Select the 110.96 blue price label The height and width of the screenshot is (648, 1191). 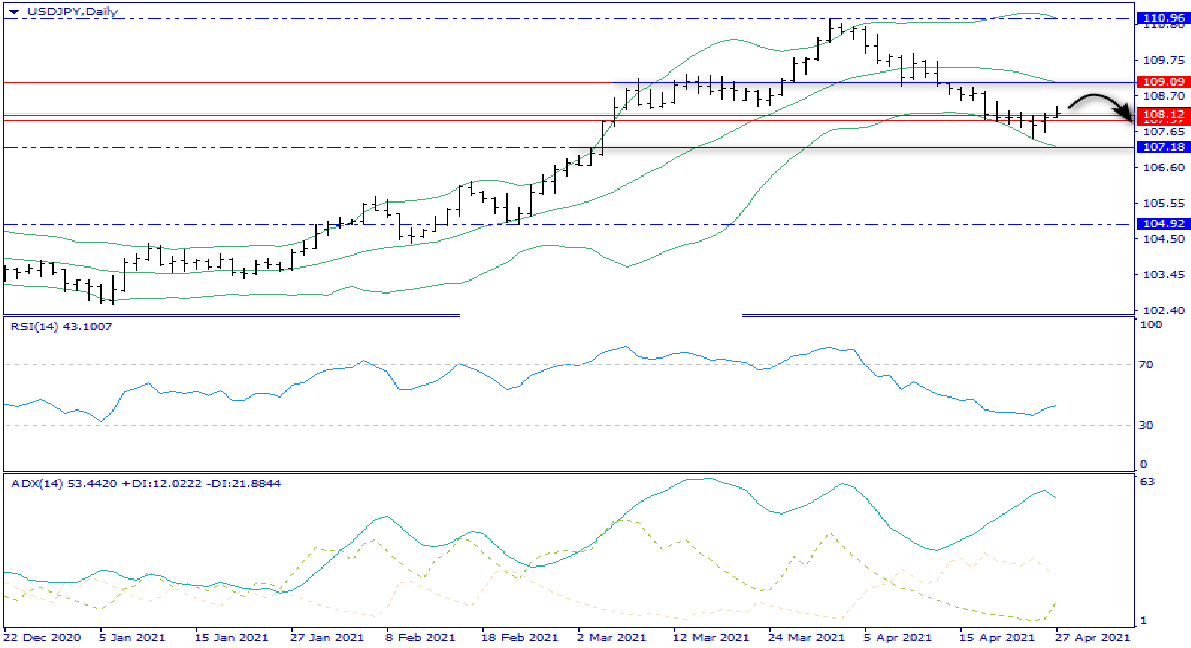[x=1161, y=18]
